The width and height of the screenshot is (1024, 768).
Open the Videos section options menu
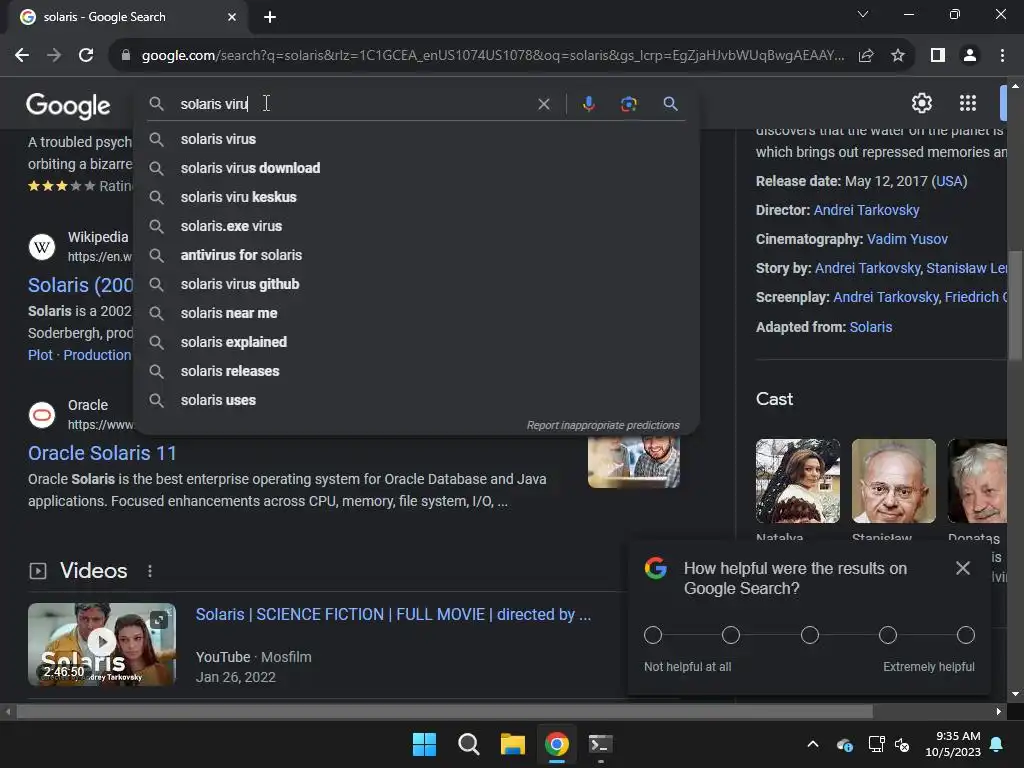150,571
